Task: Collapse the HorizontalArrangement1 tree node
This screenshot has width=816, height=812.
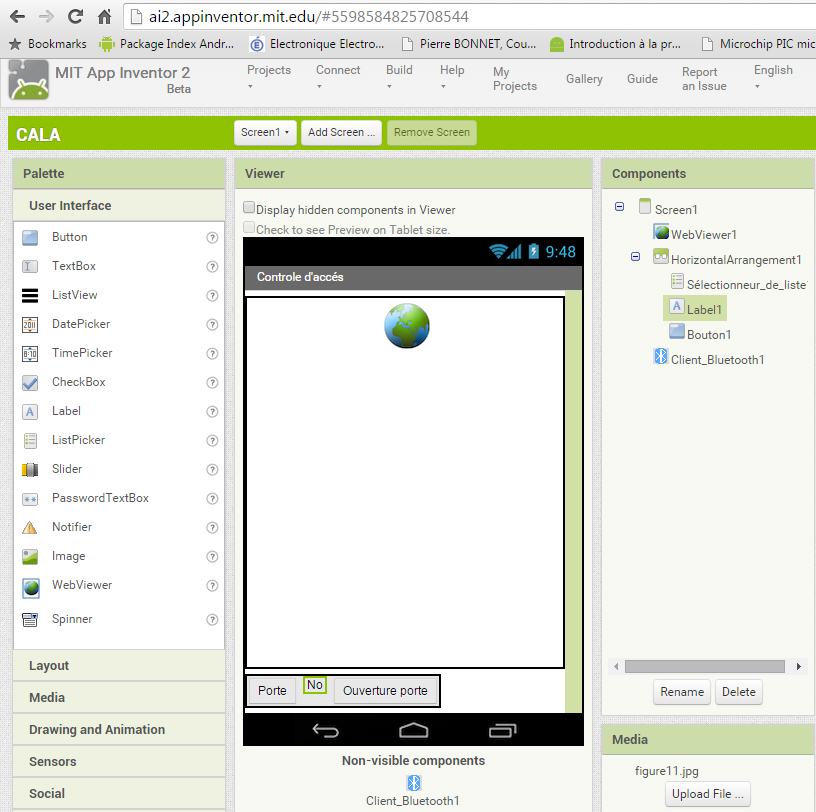Action: pyautogui.click(x=635, y=257)
